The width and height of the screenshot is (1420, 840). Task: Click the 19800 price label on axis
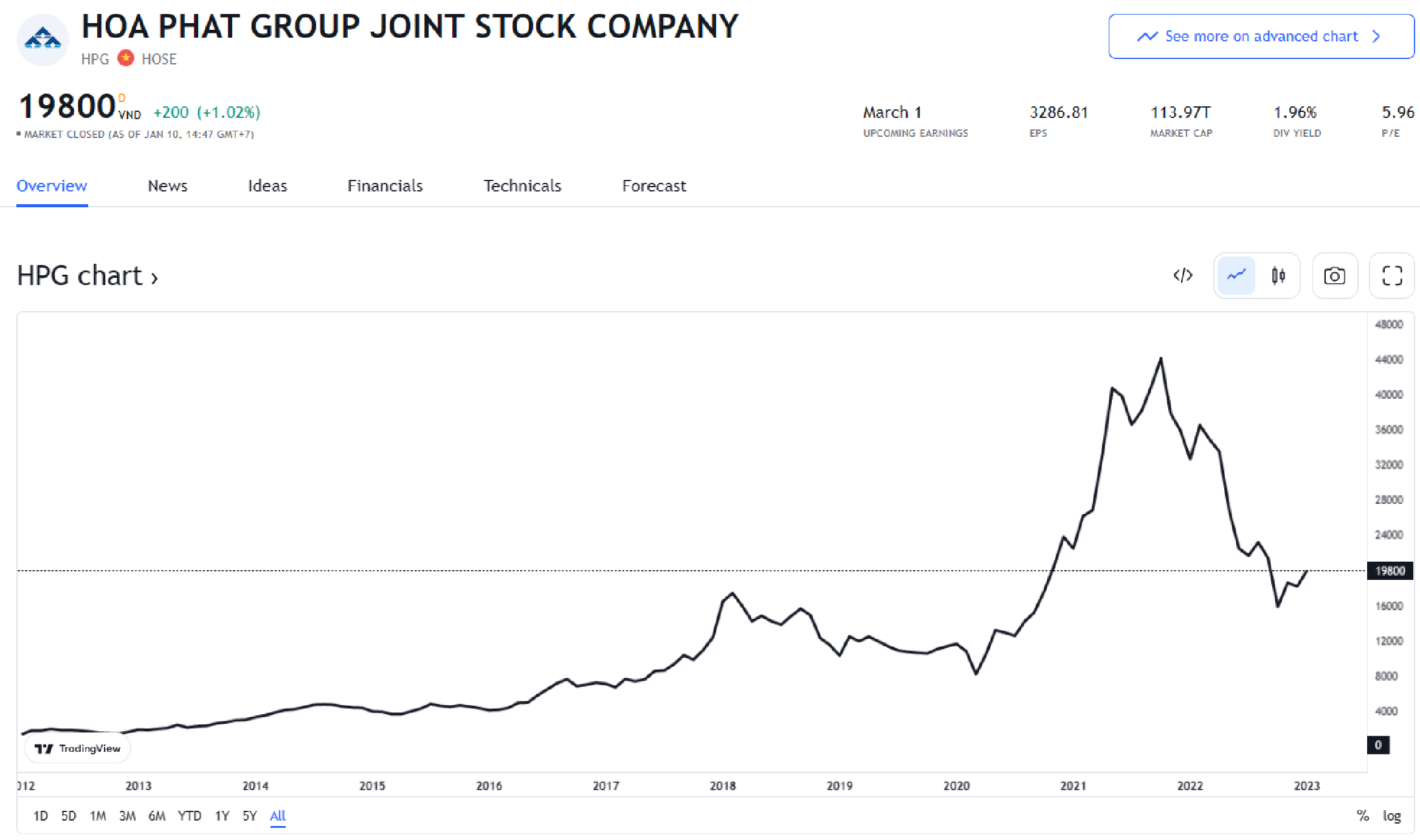1390,571
